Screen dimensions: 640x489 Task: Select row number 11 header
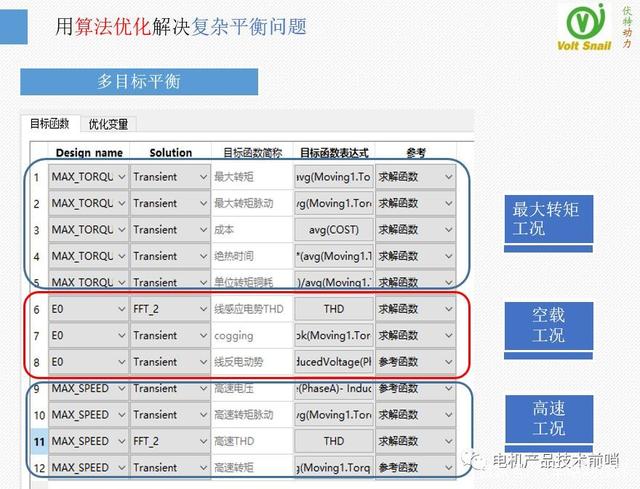36,441
